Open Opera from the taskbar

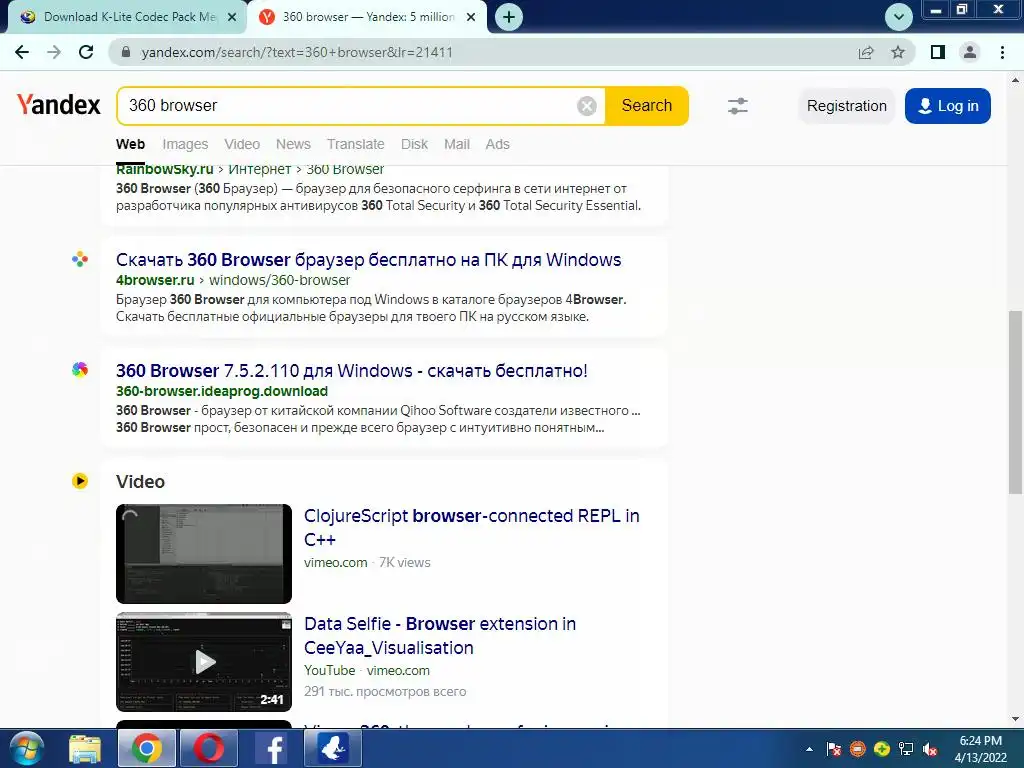[x=208, y=748]
